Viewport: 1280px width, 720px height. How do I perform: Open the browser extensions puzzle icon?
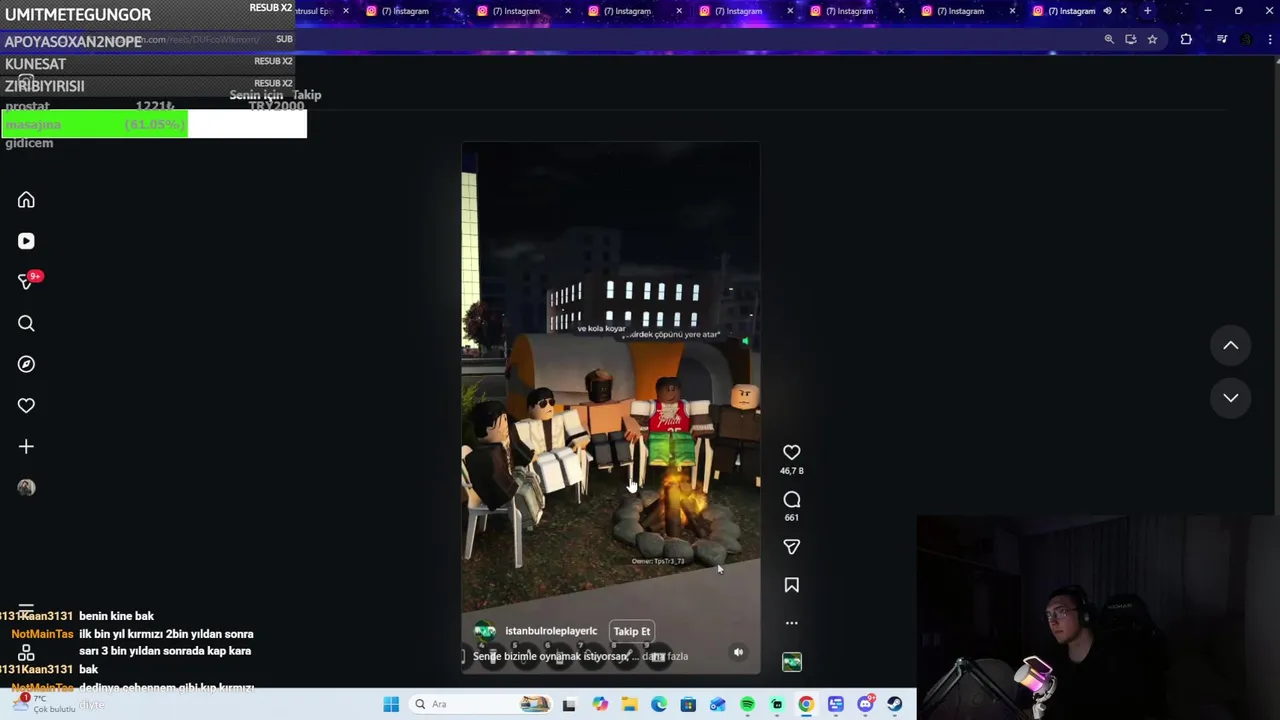click(x=1186, y=39)
